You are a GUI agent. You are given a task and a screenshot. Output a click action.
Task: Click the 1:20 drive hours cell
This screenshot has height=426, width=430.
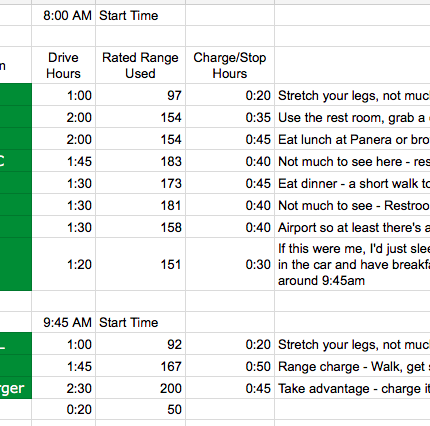click(x=64, y=264)
